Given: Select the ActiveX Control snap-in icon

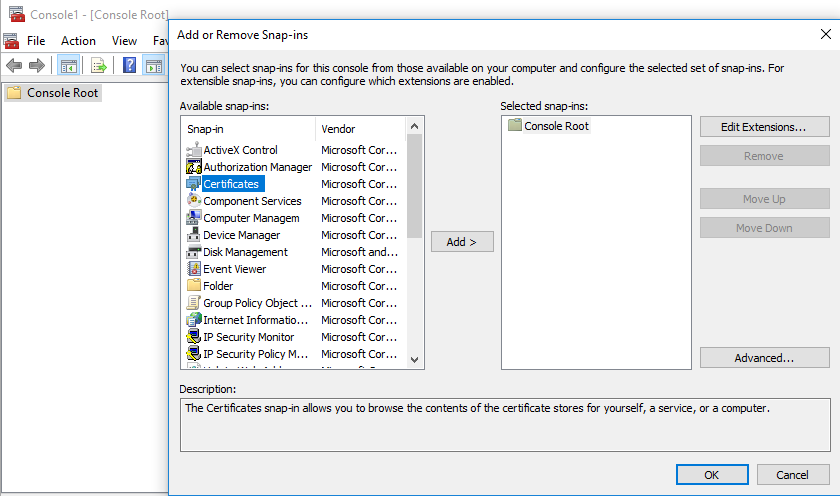Looking at the screenshot, I should click(x=193, y=149).
